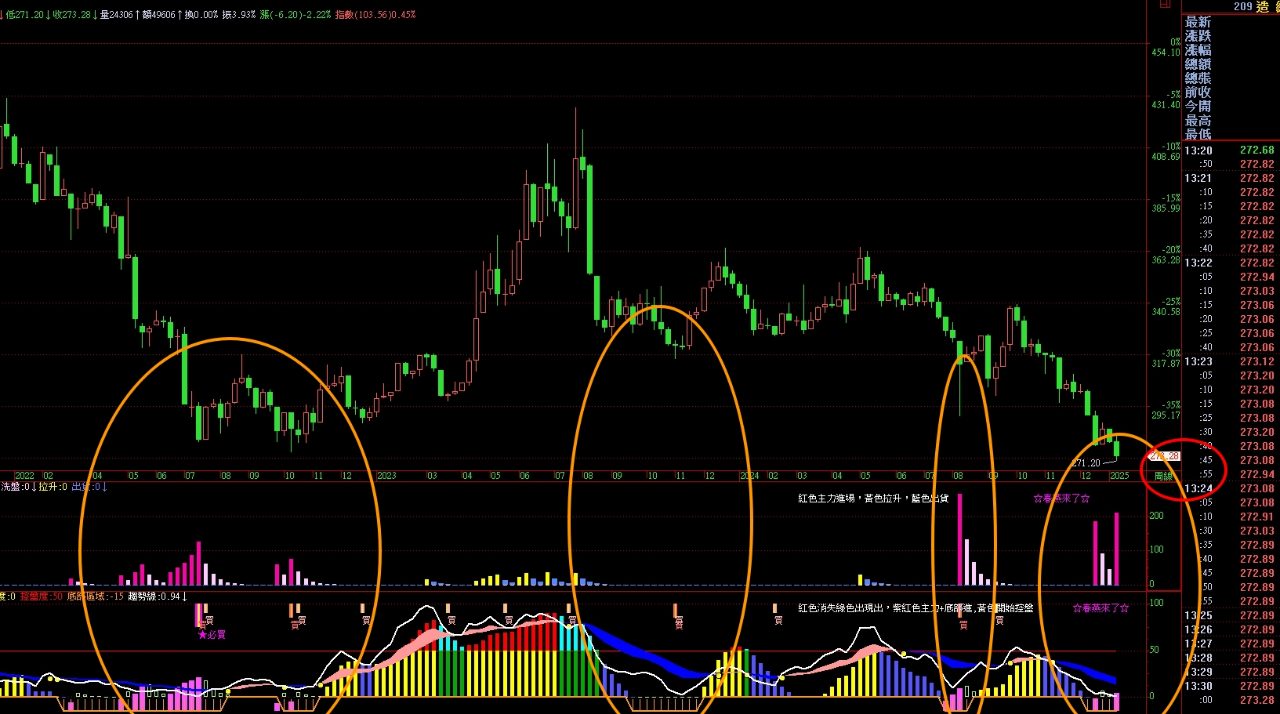Select the 13:20 tick row at 272.68
The image size is (1280, 714).
(x=1230, y=150)
